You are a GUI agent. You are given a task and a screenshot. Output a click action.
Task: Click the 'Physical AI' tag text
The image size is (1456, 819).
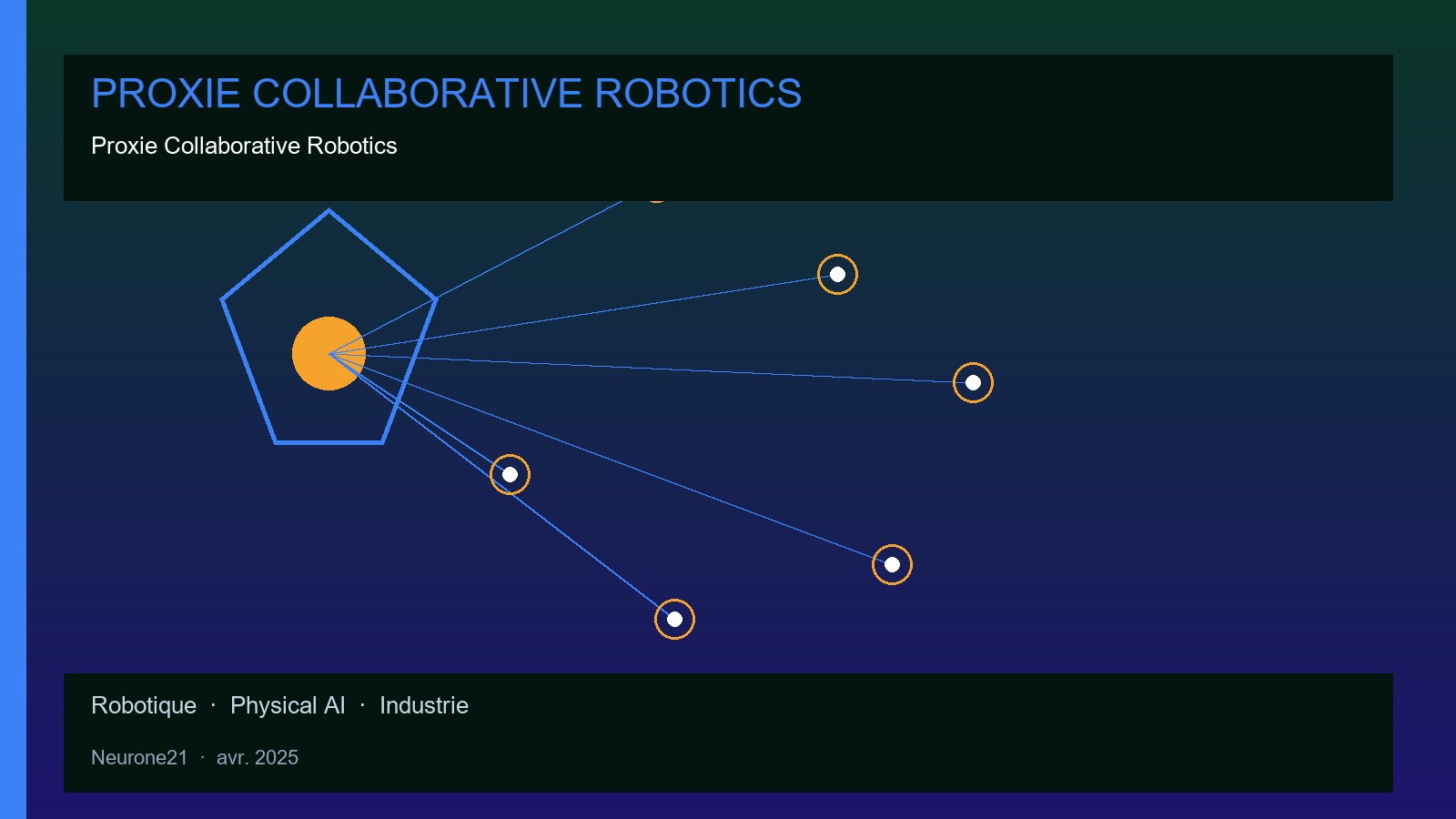[288, 705]
